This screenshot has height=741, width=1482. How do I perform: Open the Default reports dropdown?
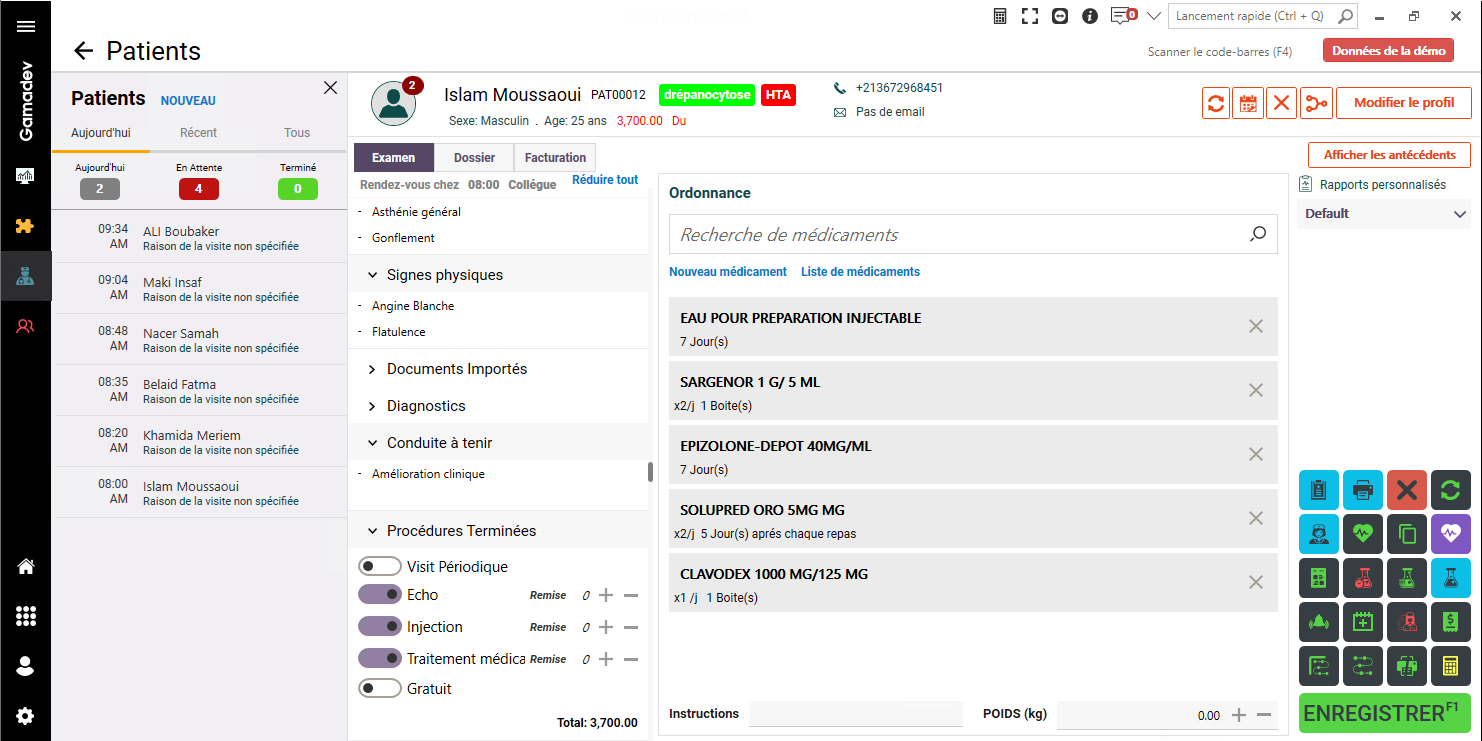1383,214
